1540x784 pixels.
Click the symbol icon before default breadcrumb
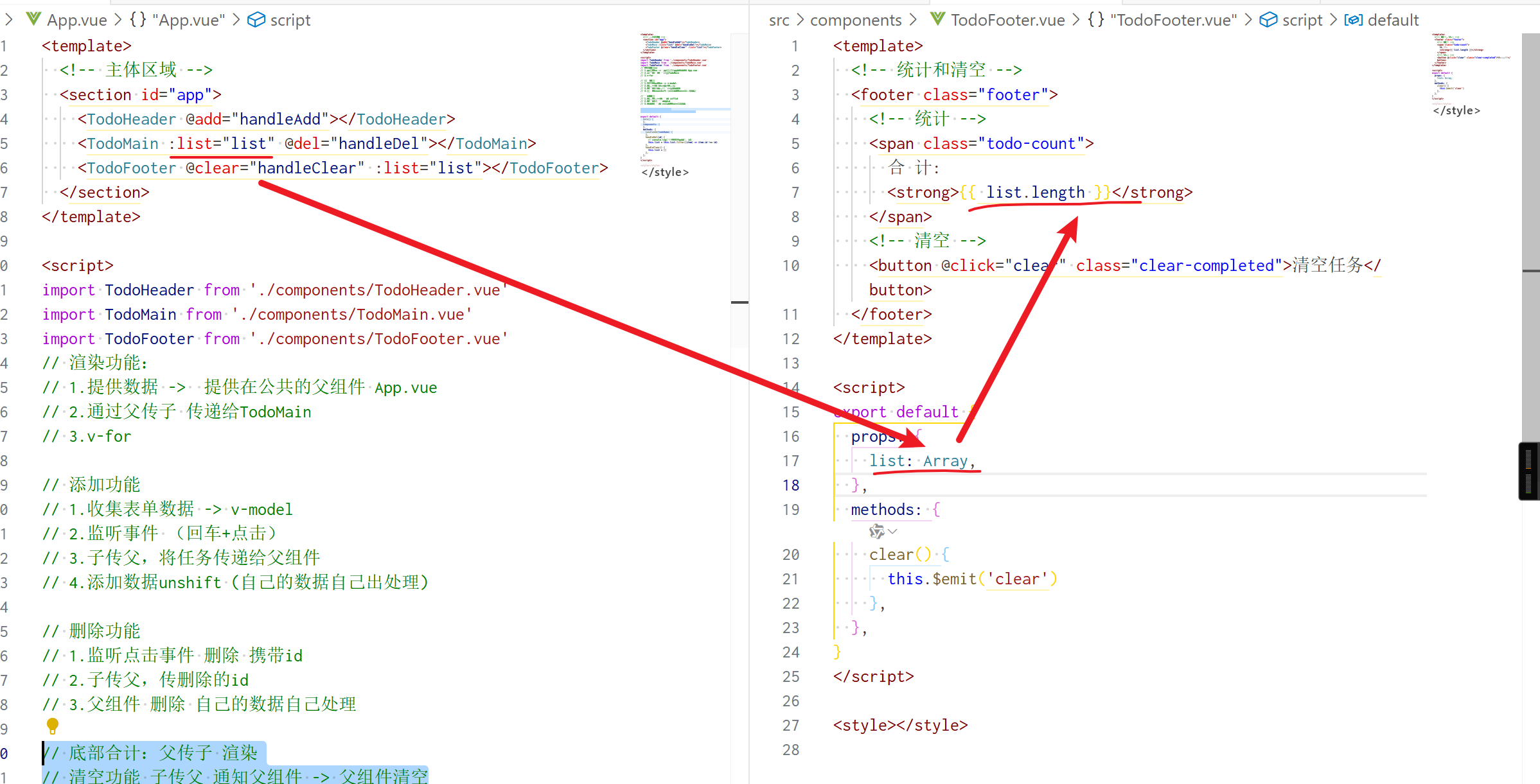[x=1353, y=19]
